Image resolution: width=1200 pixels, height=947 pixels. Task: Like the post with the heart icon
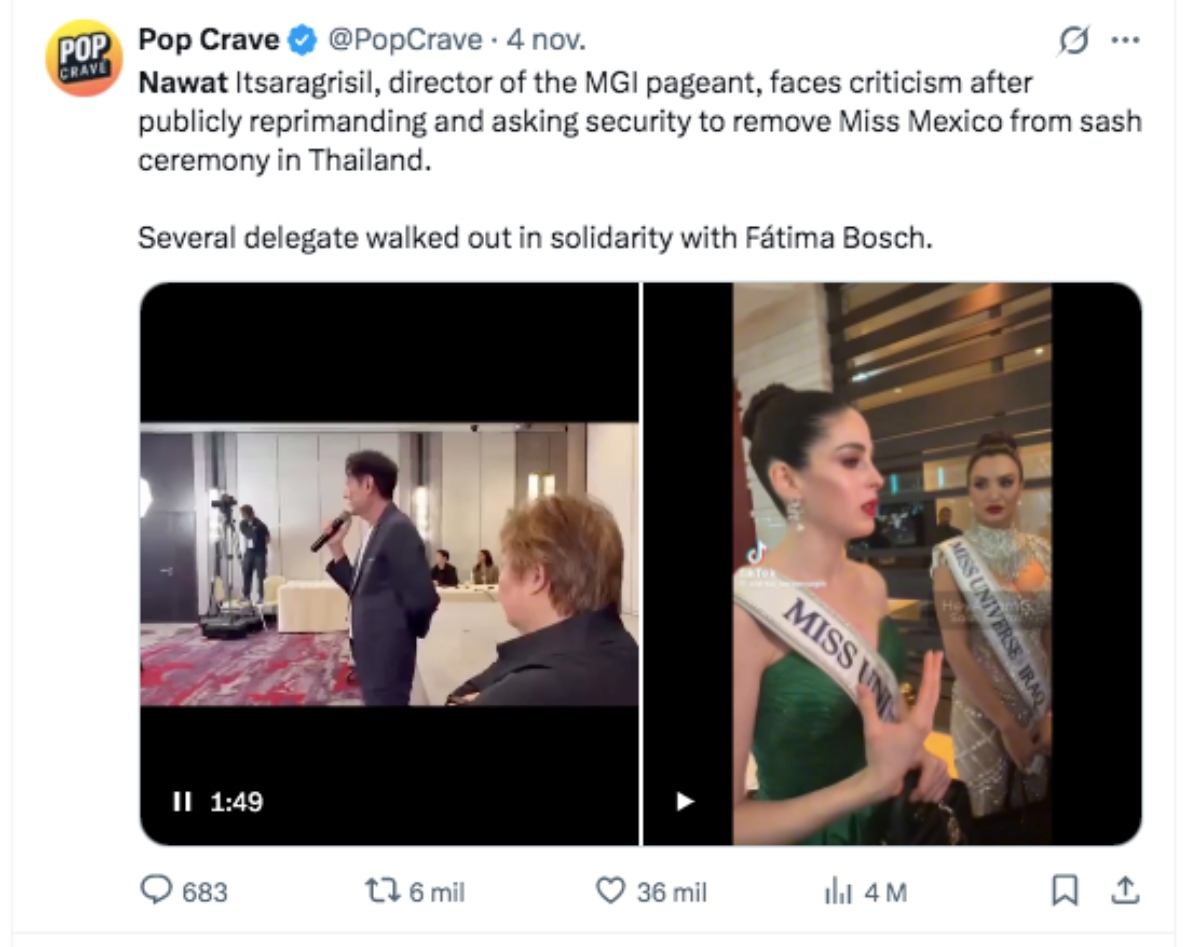coord(610,891)
